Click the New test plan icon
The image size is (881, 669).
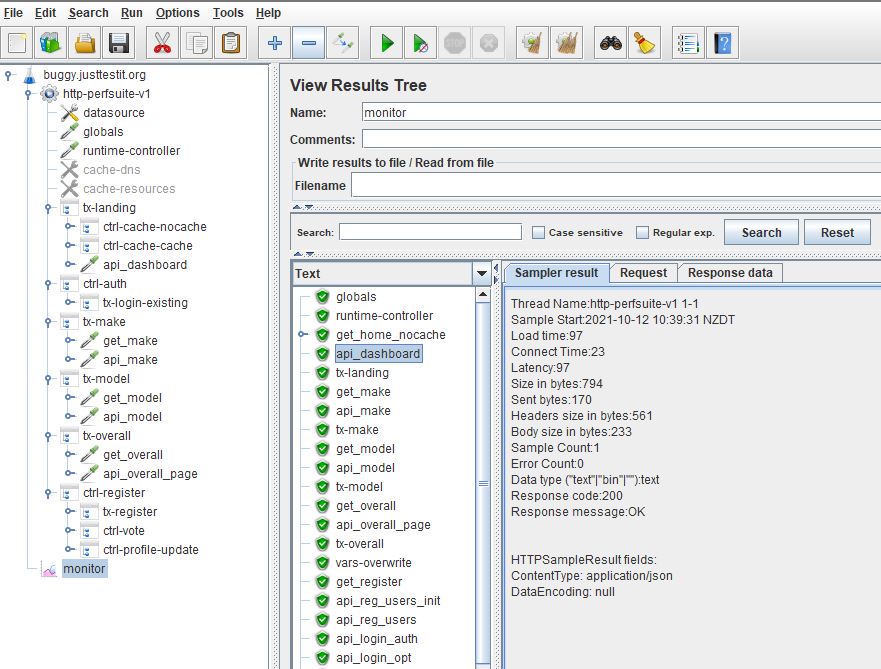click(x=17, y=43)
